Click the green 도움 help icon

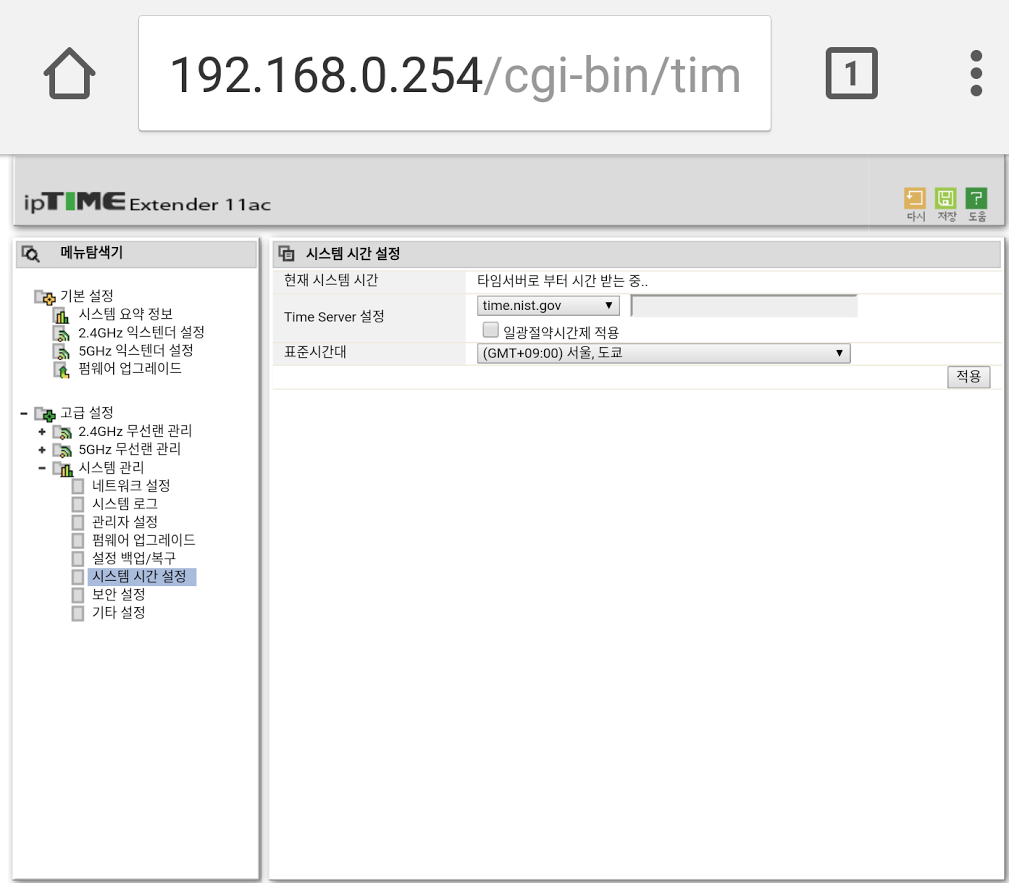976,198
